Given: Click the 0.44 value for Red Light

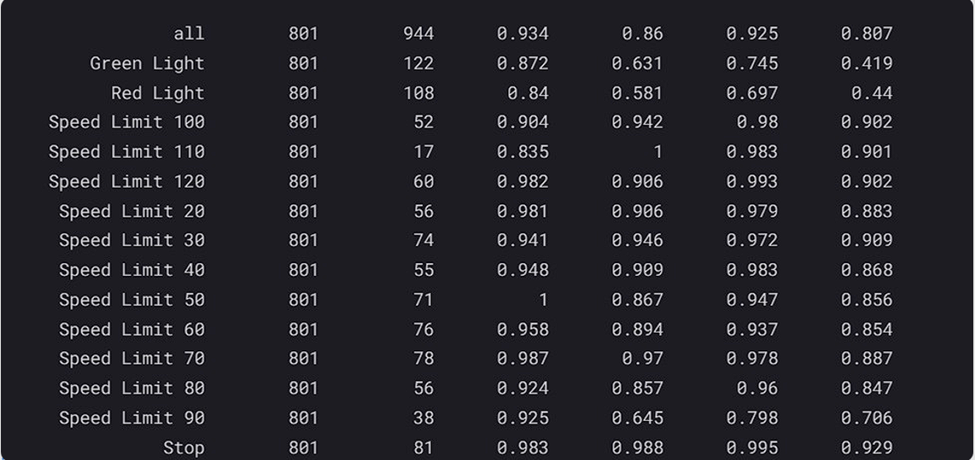Looking at the screenshot, I should [871, 93].
